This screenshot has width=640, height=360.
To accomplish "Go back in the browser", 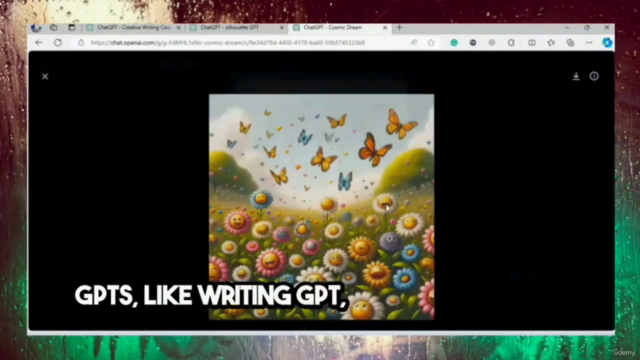I will point(39,42).
